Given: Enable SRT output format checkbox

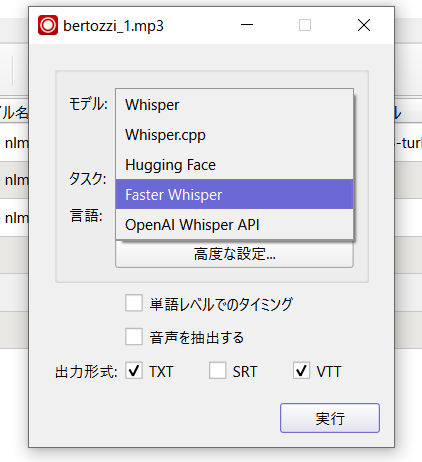Looking at the screenshot, I should click(218, 371).
